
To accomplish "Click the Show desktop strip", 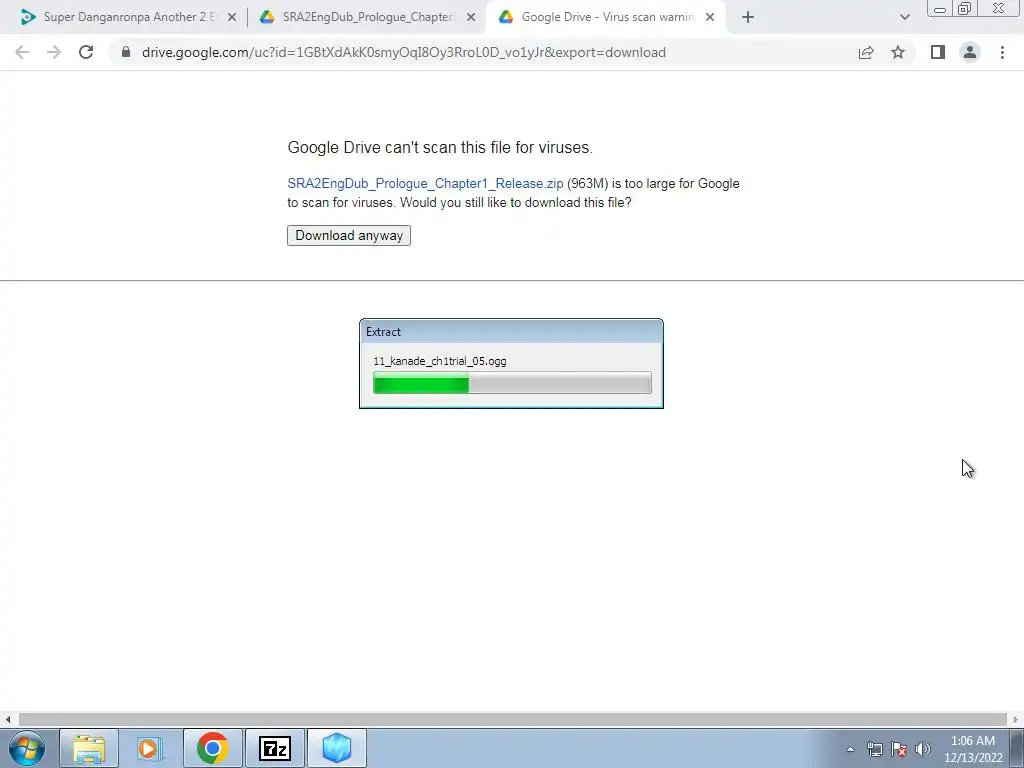I will tap(1016, 748).
